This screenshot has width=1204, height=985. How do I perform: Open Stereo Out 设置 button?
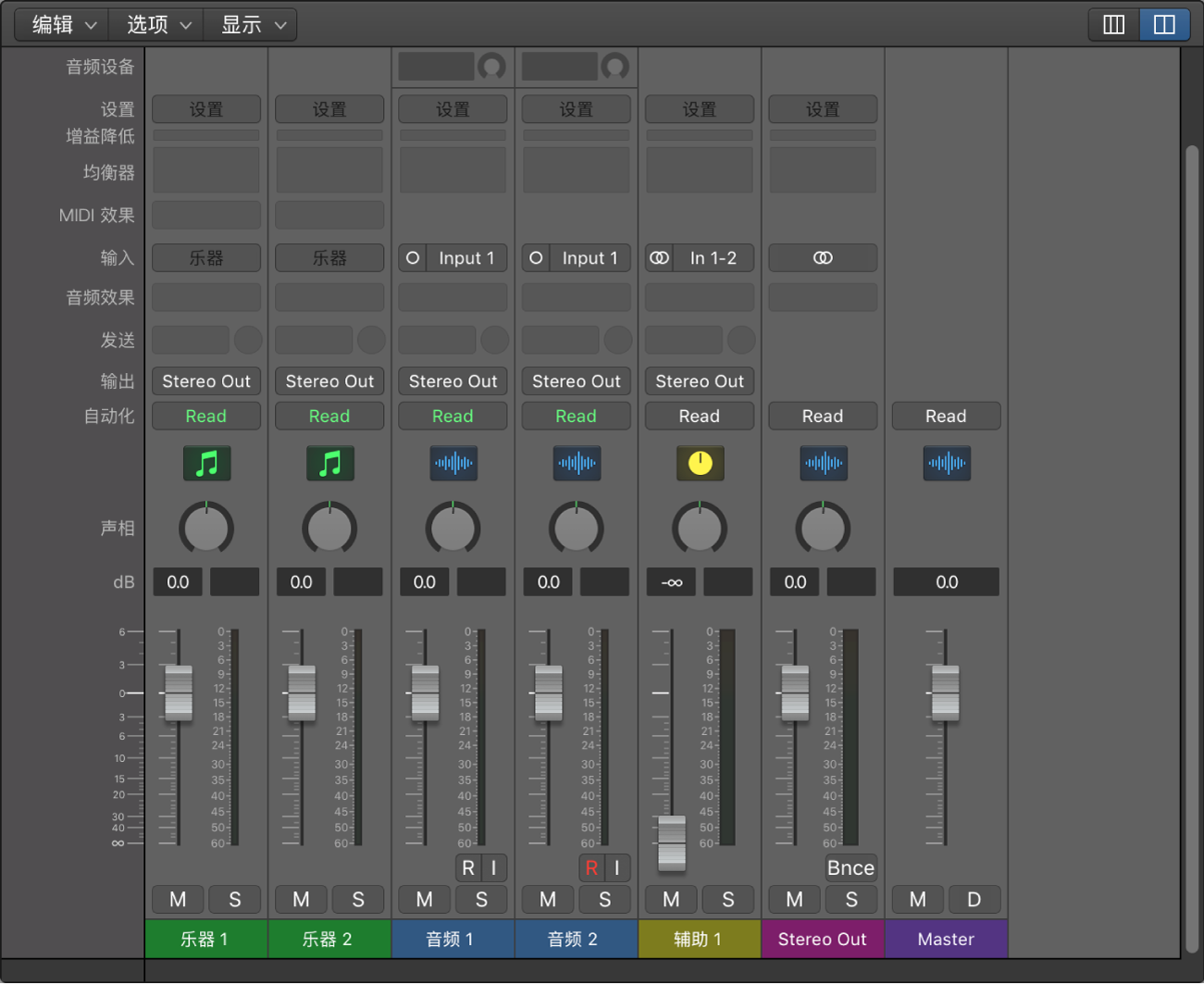pyautogui.click(x=823, y=109)
